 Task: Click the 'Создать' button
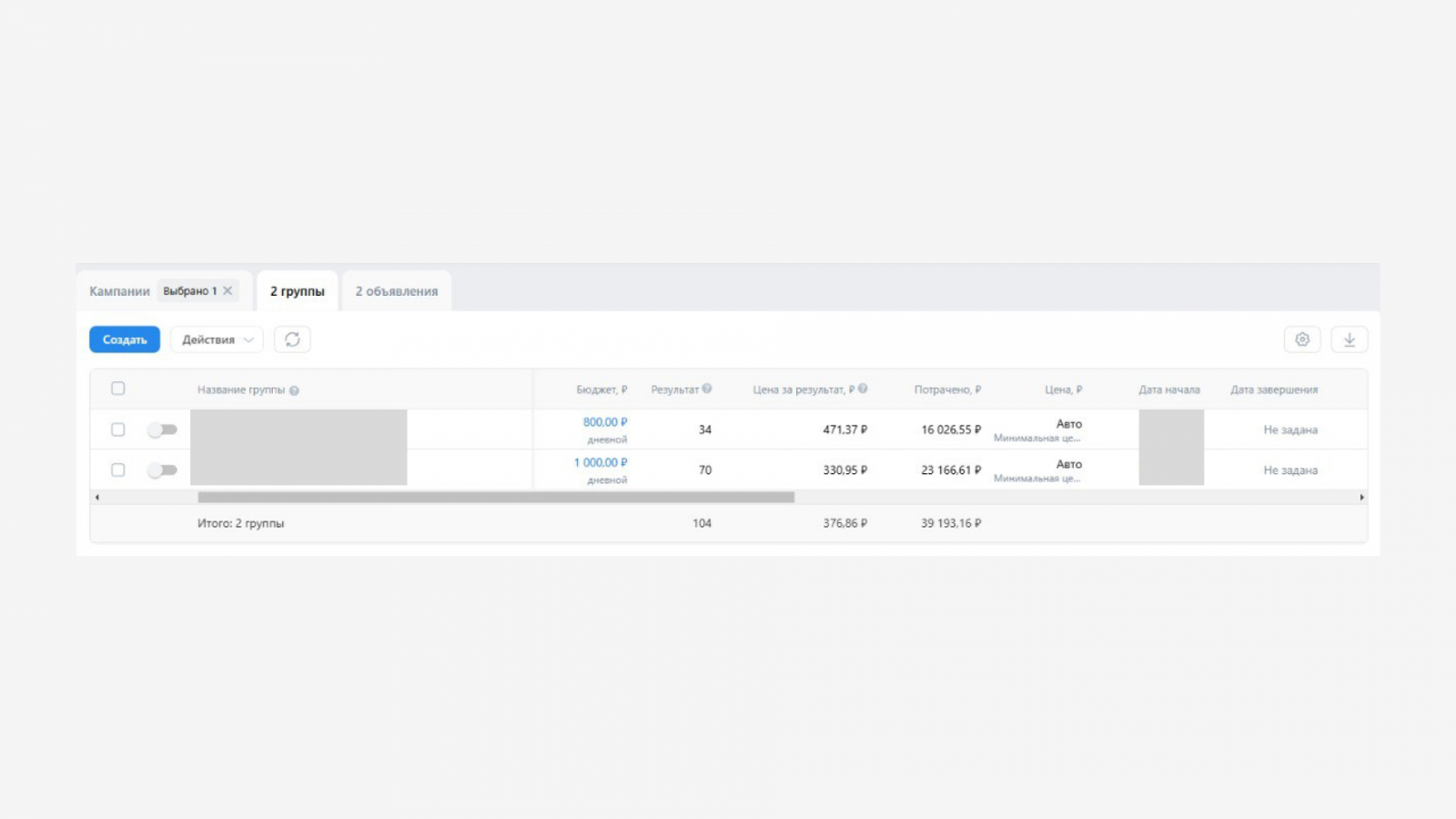125,339
